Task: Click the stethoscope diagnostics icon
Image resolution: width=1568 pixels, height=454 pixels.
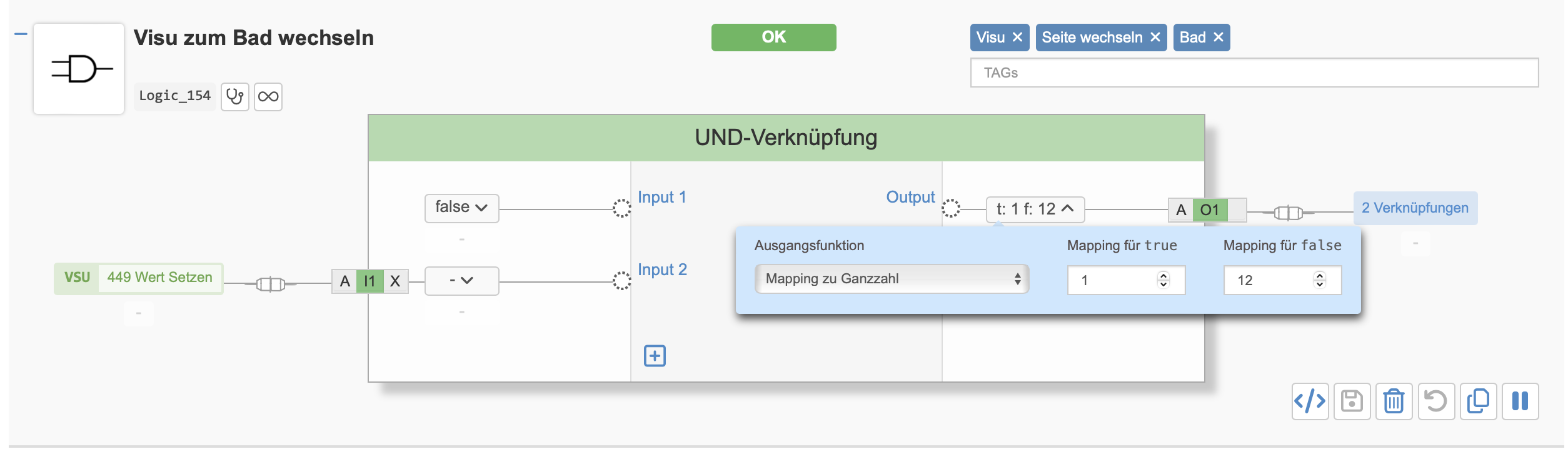Action: [x=234, y=97]
